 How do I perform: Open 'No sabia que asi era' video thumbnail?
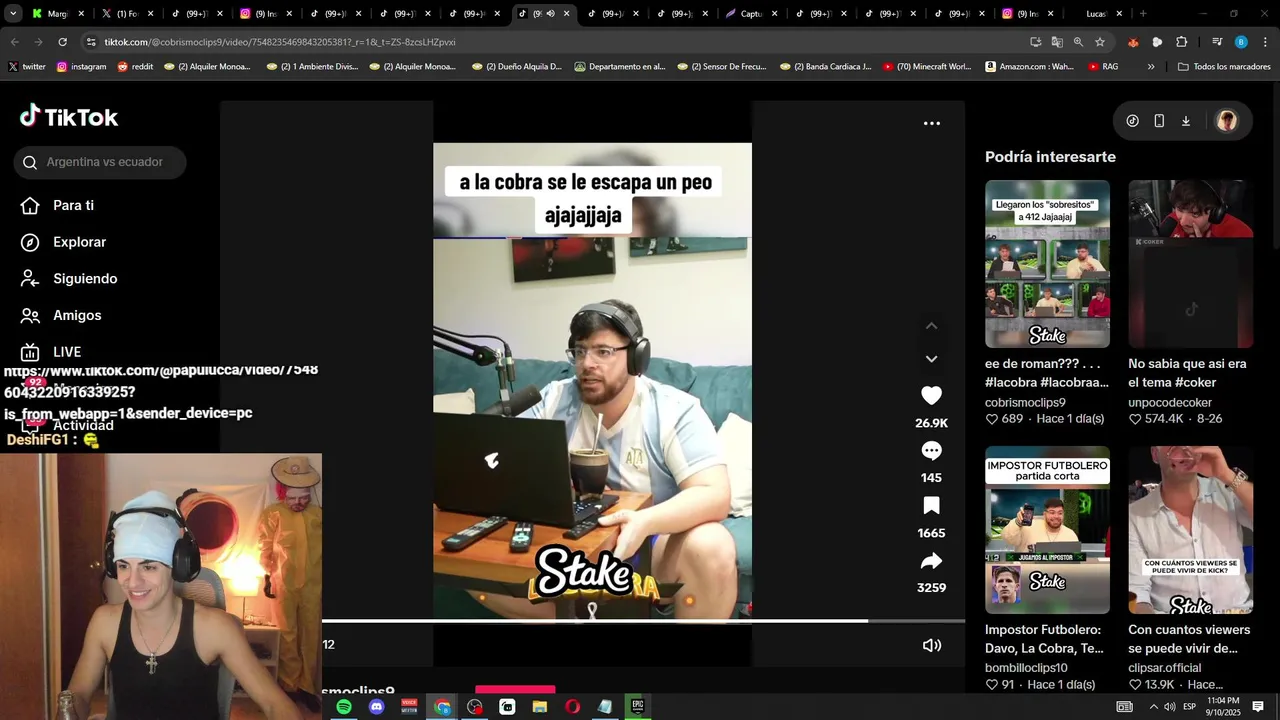(1190, 264)
